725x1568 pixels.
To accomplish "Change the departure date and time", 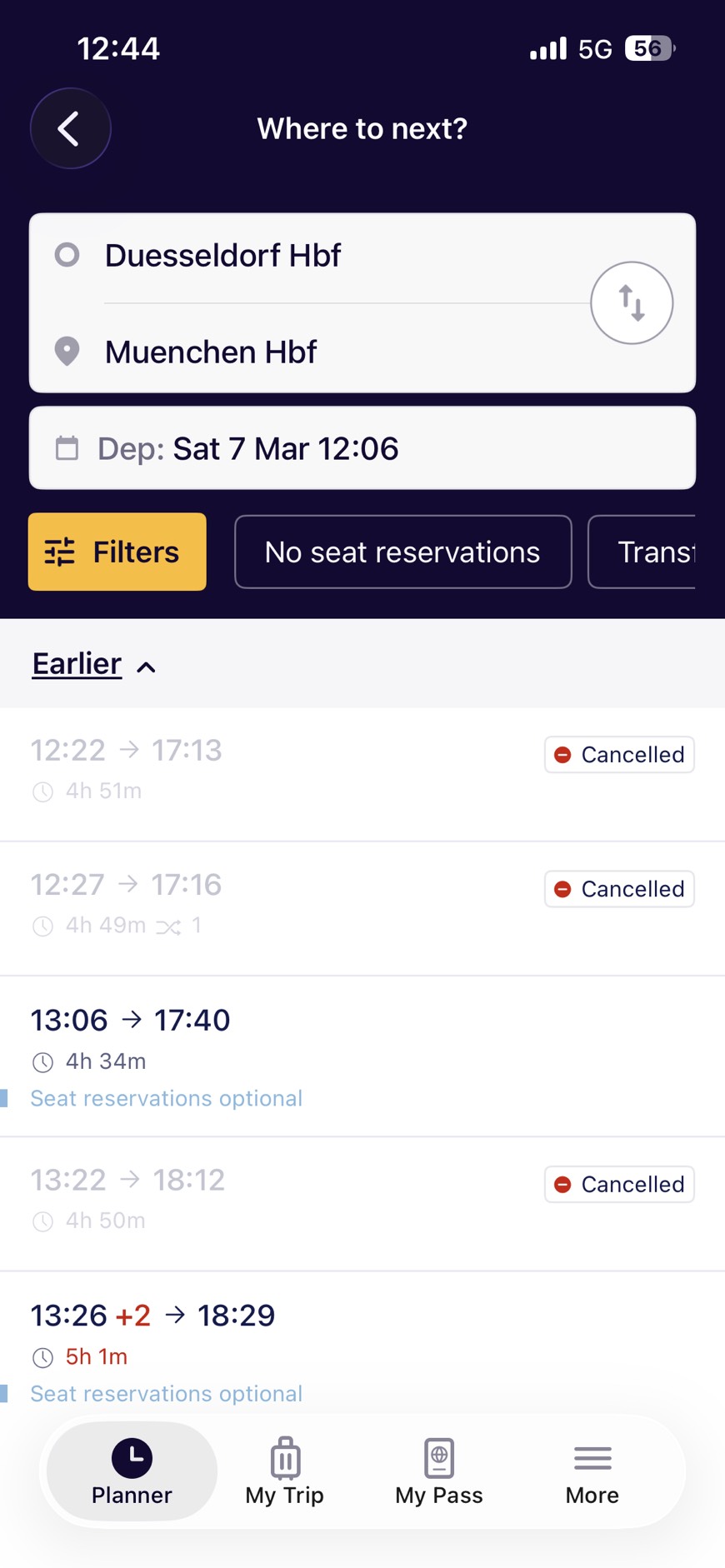I will [x=362, y=448].
